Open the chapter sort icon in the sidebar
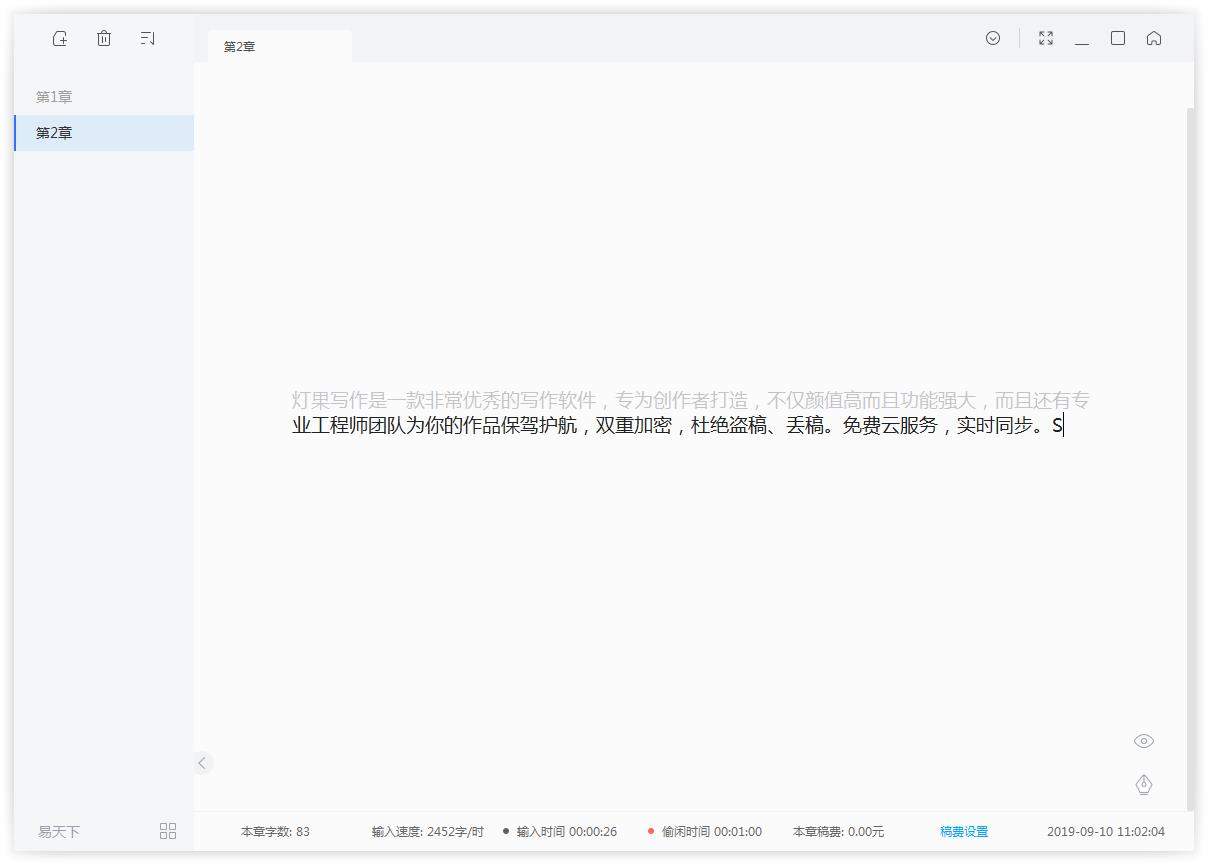Viewport: 1208px width, 865px height. [x=148, y=38]
